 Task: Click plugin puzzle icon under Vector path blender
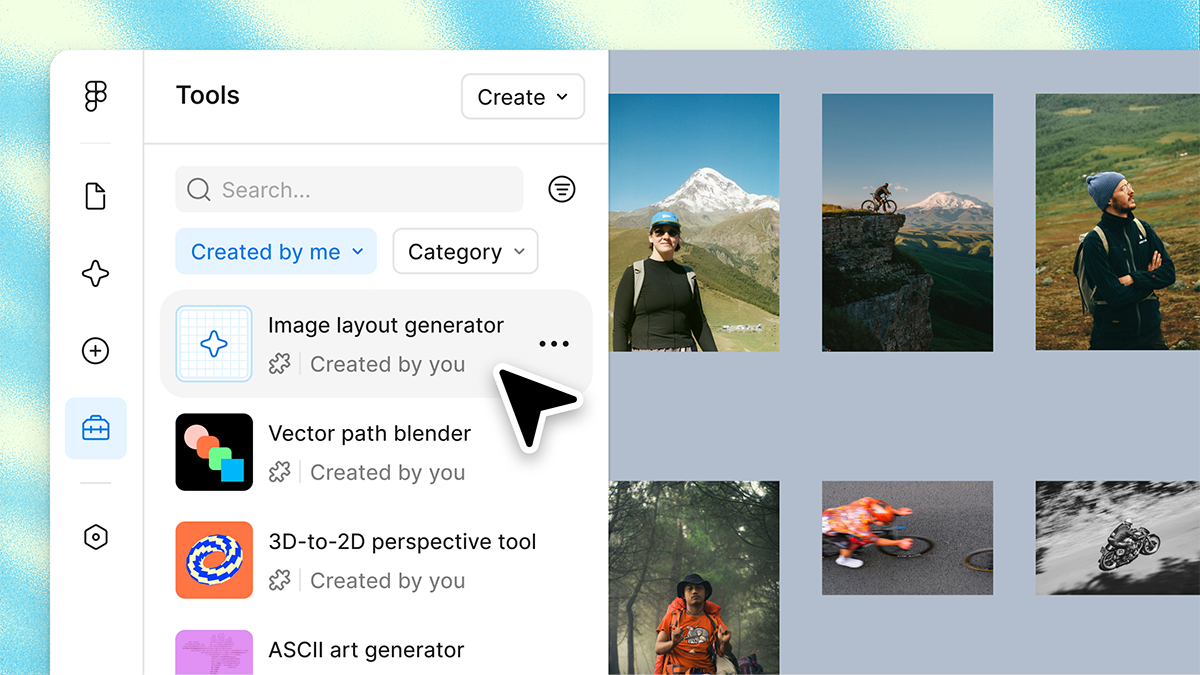[280, 472]
